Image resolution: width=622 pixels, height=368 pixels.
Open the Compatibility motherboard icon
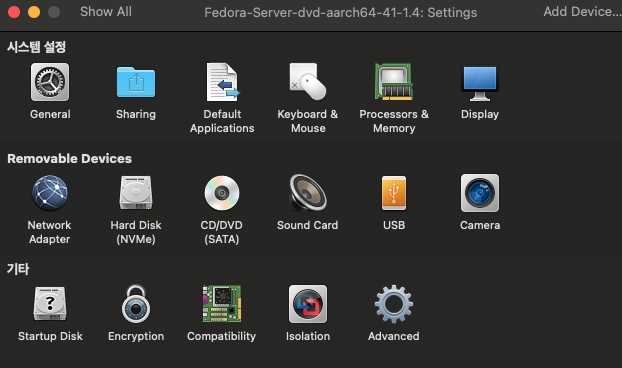pyautogui.click(x=222, y=304)
